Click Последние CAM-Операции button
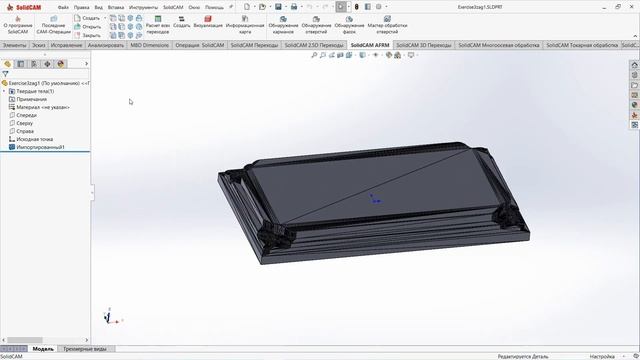This screenshot has width=640, height=360. (53, 25)
